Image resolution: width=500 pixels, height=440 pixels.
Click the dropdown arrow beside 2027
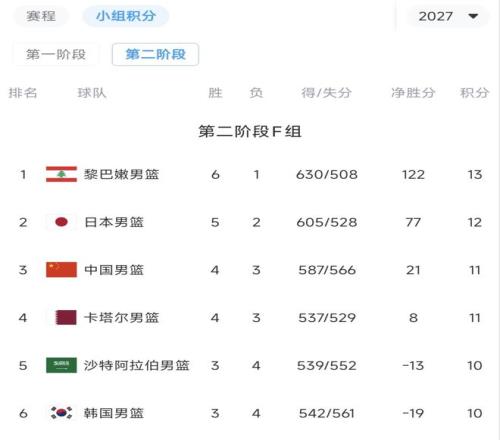tap(473, 16)
